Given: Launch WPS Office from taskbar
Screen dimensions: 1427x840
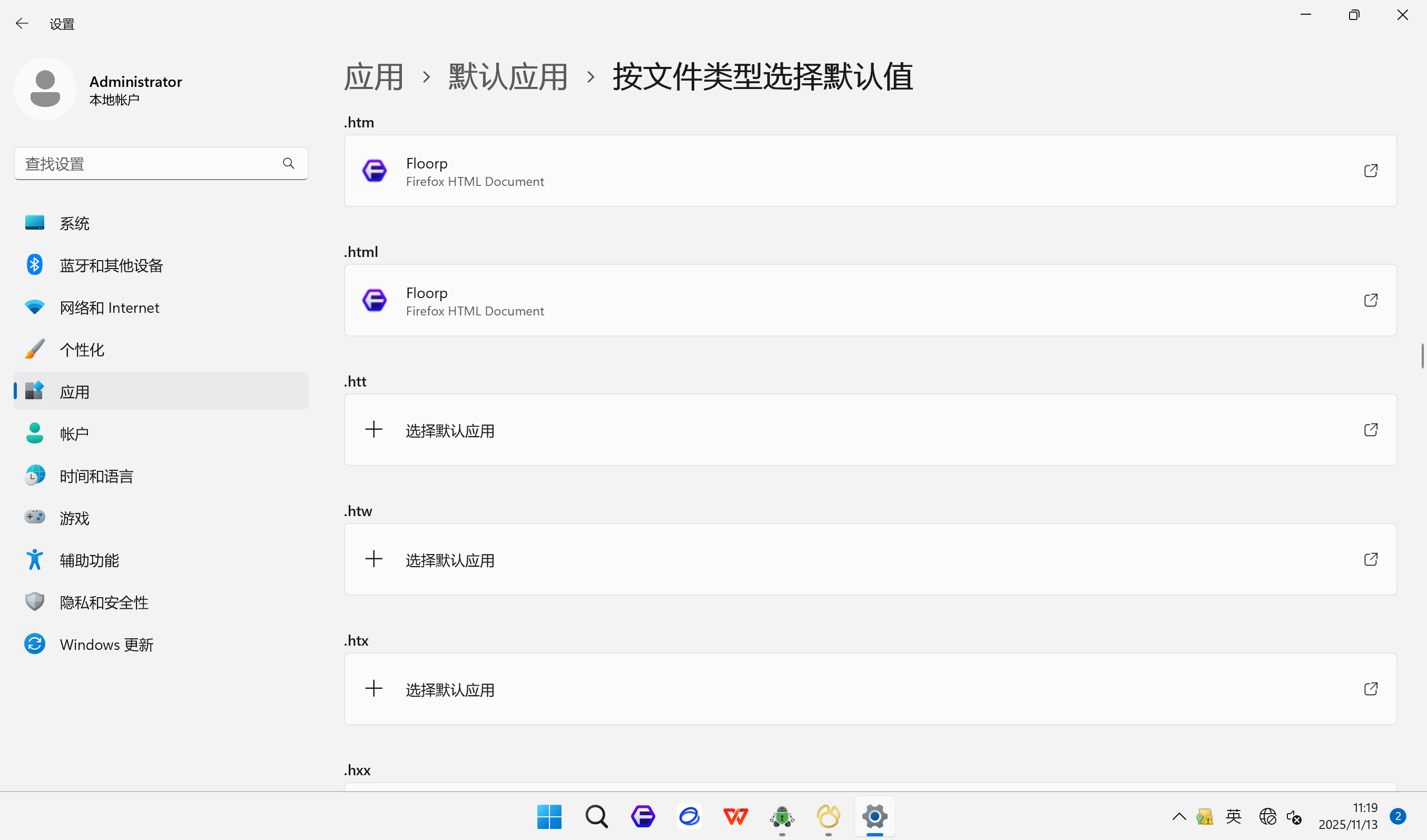Looking at the screenshot, I should click(735, 816).
